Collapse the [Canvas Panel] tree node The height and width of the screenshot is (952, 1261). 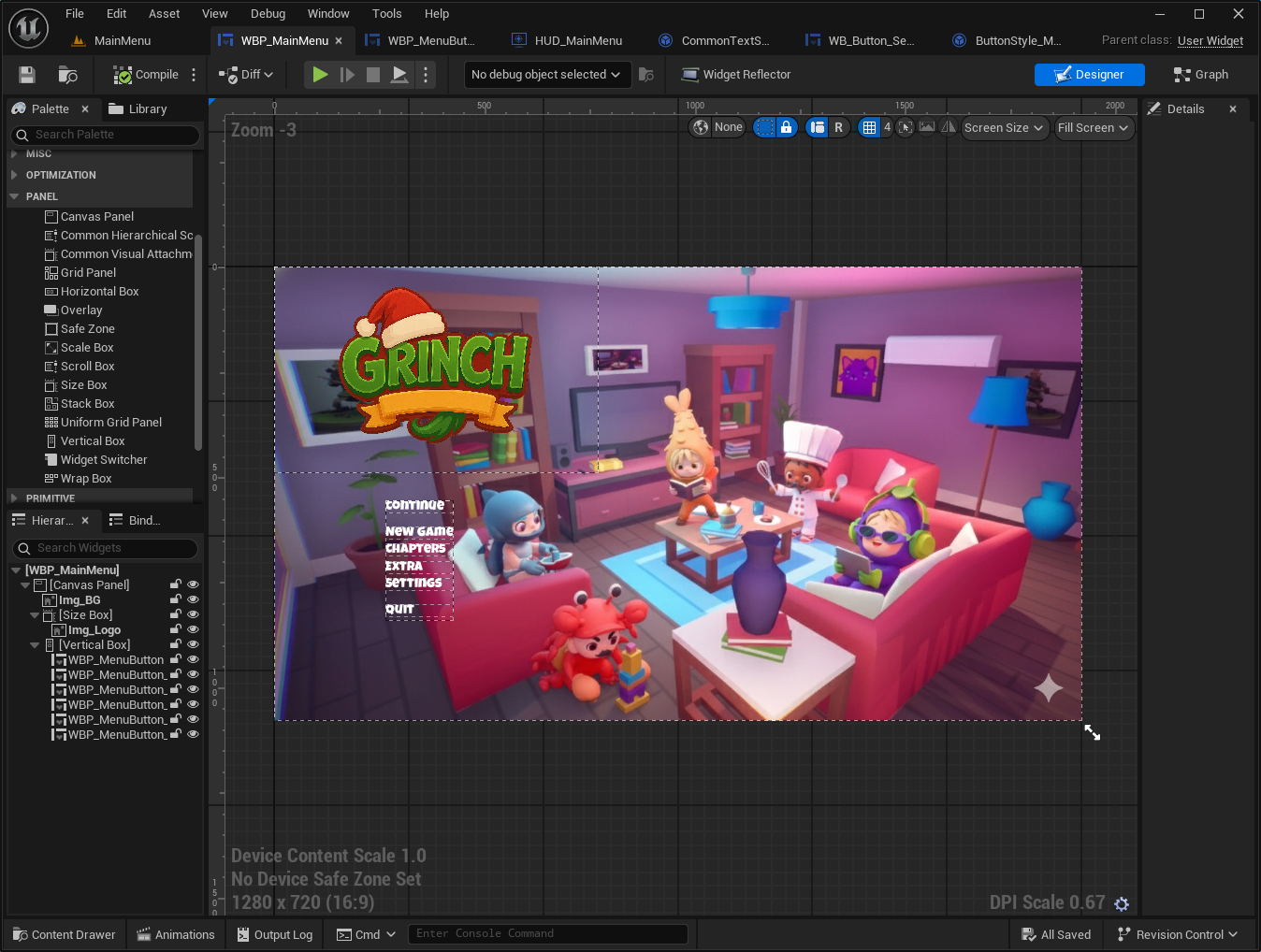(25, 585)
